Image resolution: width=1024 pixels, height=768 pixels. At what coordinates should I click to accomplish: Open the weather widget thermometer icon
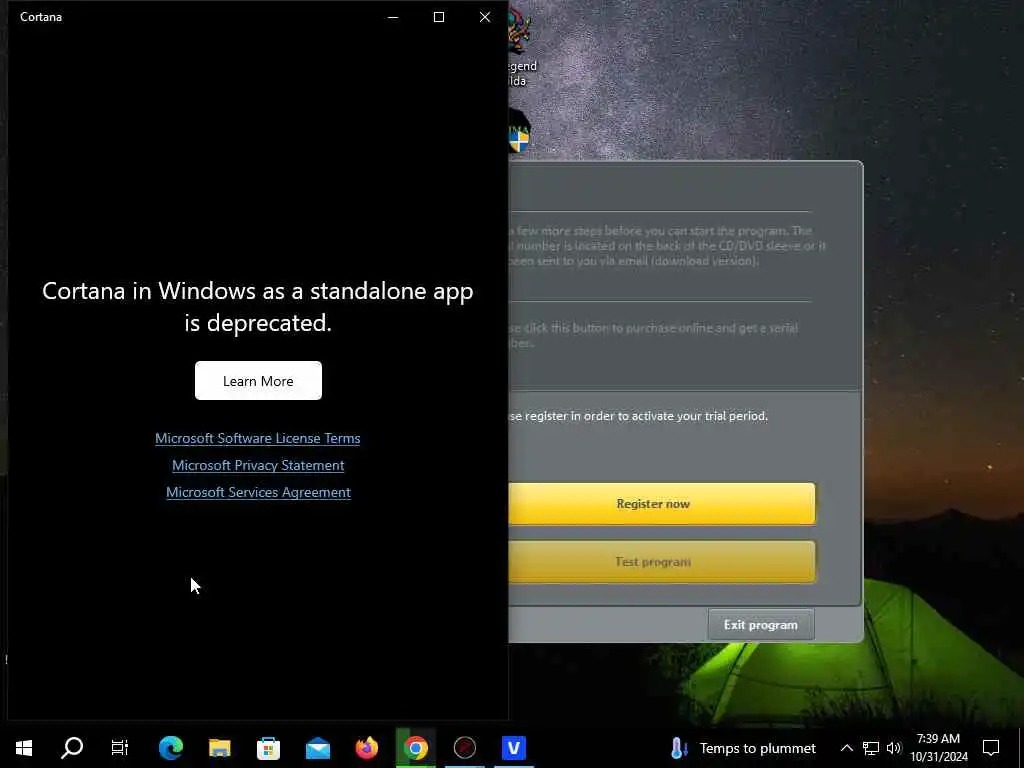click(679, 748)
